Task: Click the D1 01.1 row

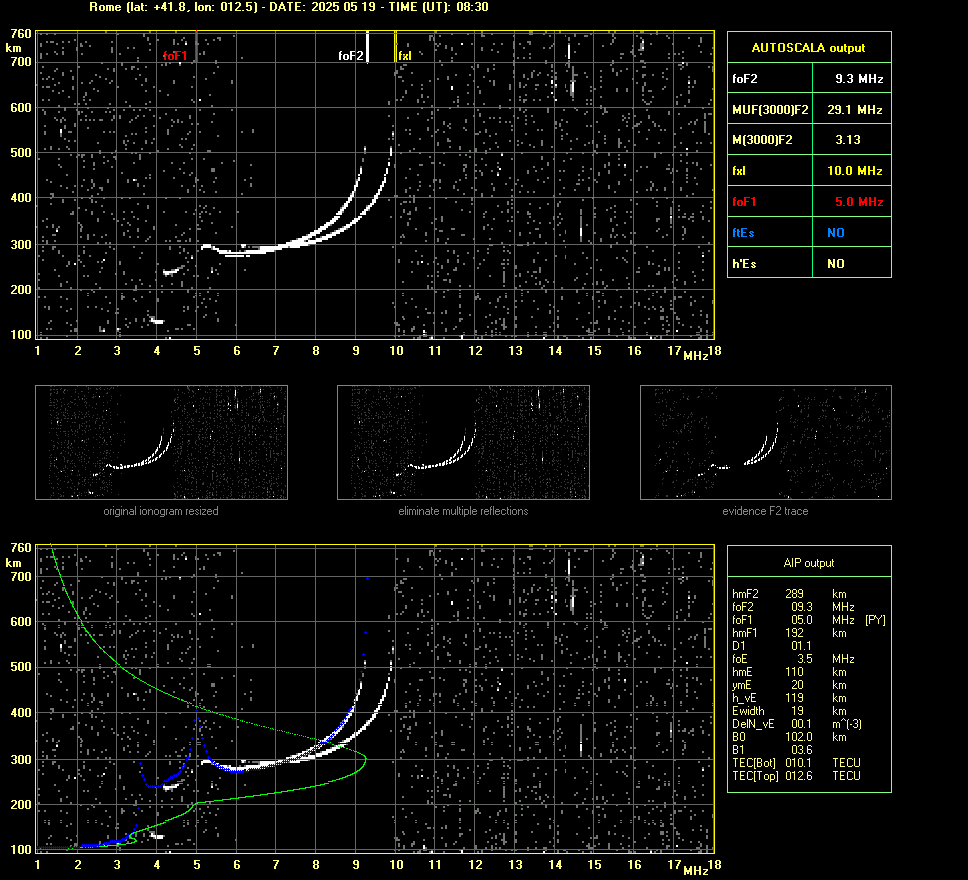Action: point(772,646)
